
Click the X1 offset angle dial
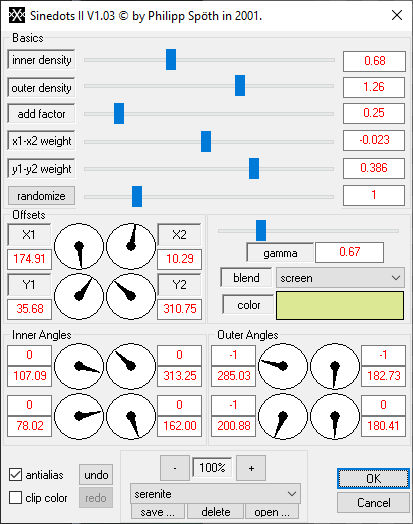pyautogui.click(x=79, y=246)
